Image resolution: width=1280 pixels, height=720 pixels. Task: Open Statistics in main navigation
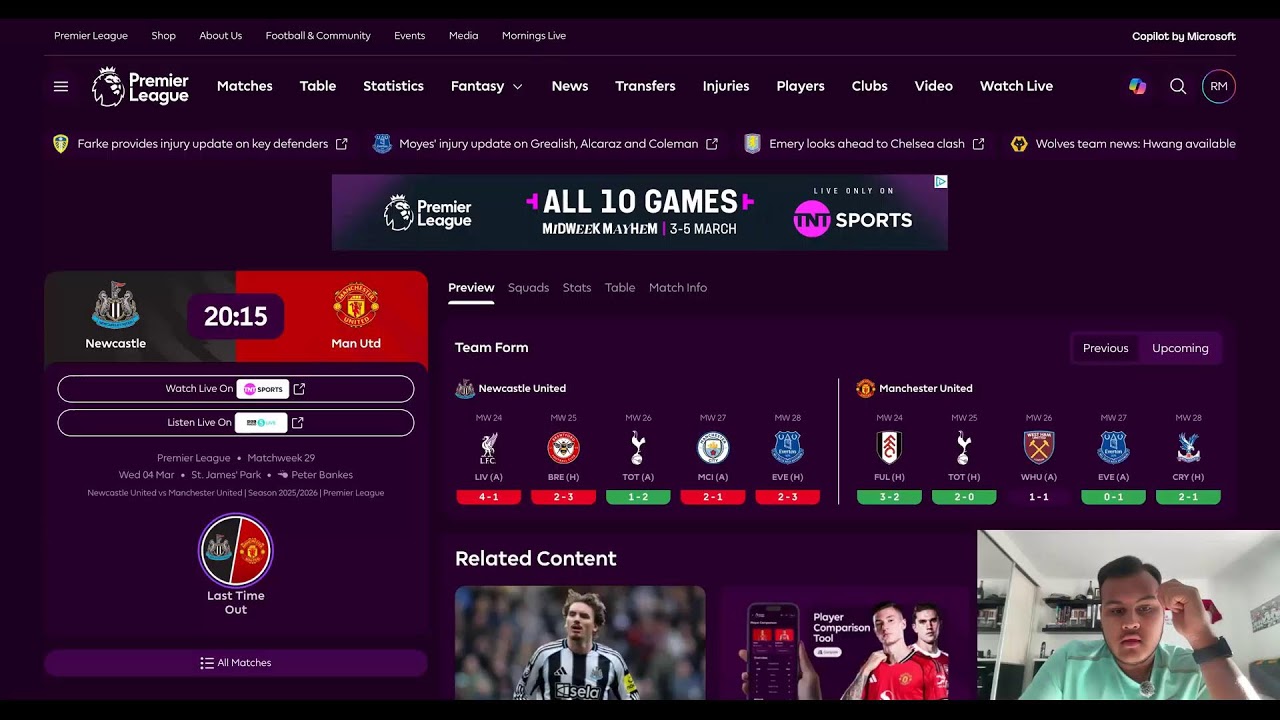pos(393,86)
